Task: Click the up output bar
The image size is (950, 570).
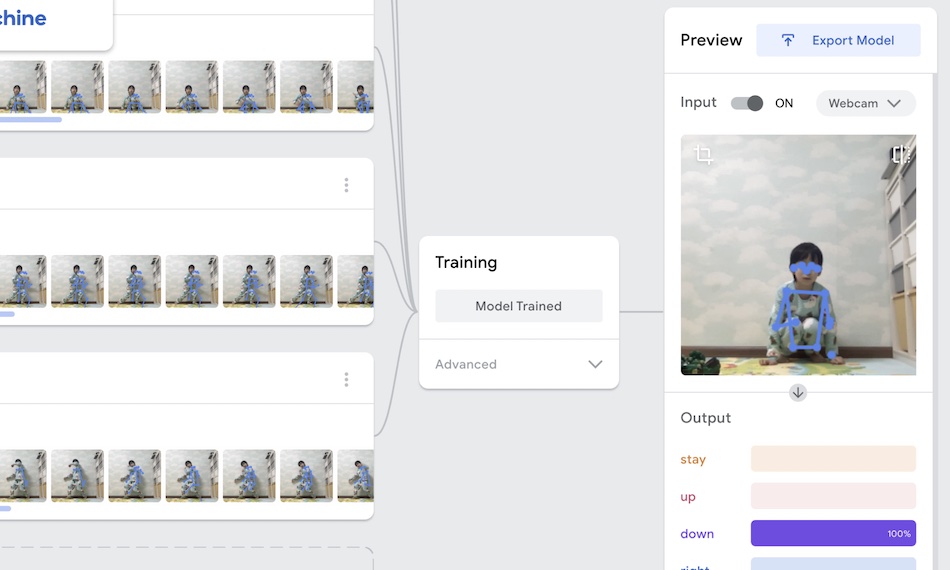Action: (x=833, y=496)
